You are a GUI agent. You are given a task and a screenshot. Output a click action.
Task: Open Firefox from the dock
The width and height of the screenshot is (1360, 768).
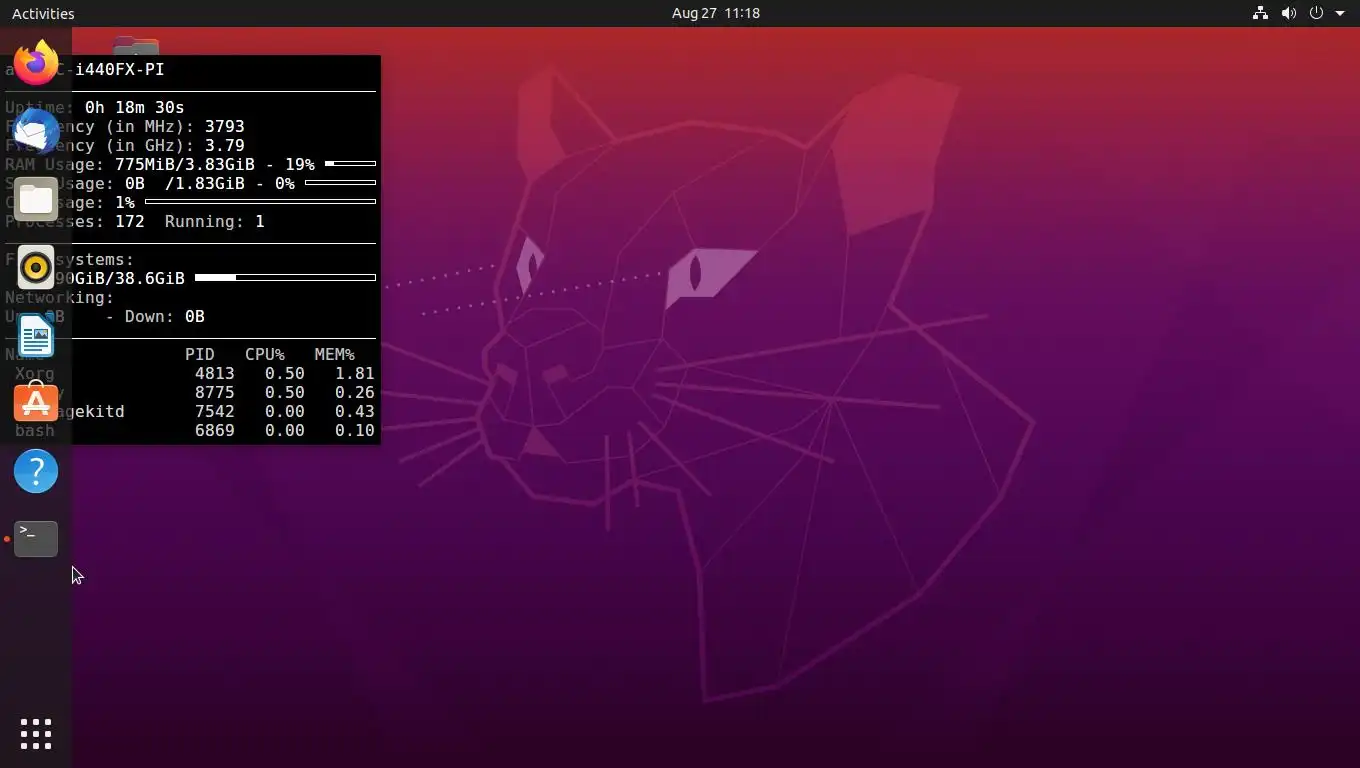[x=36, y=63]
